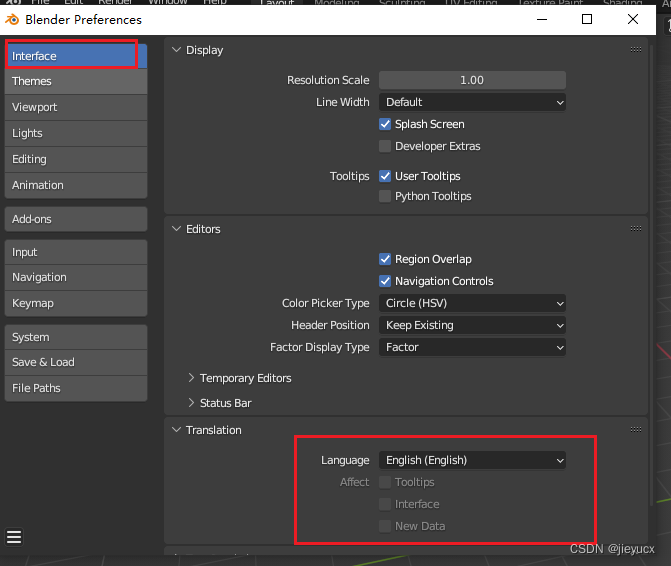The width and height of the screenshot is (671, 566).
Task: Toggle Navigation Controls checkbox
Action: point(385,281)
